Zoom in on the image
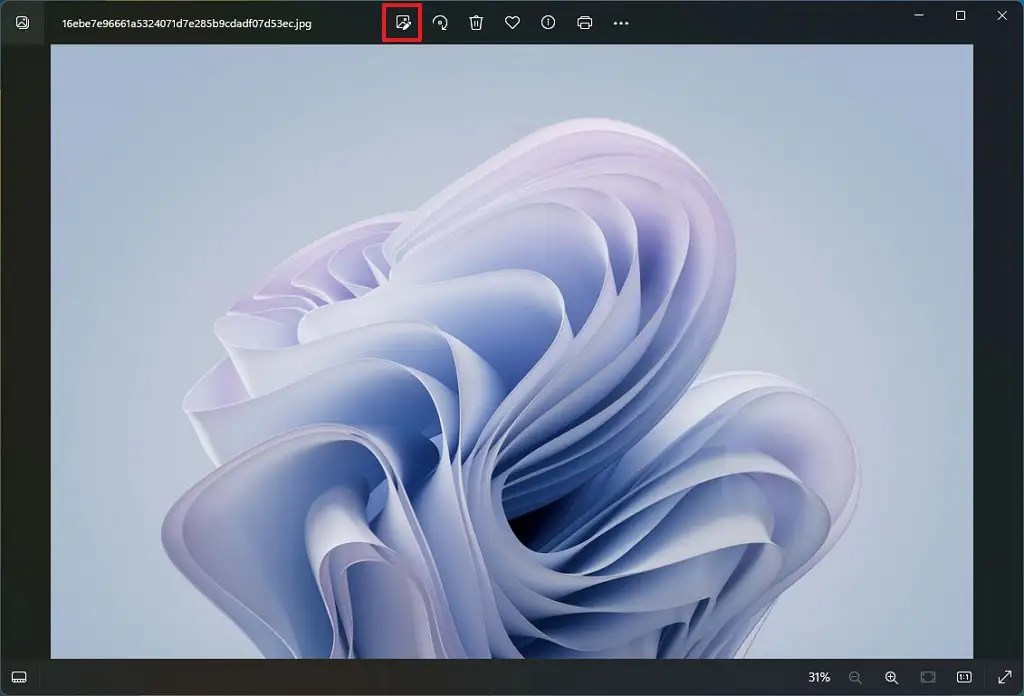 (890, 678)
